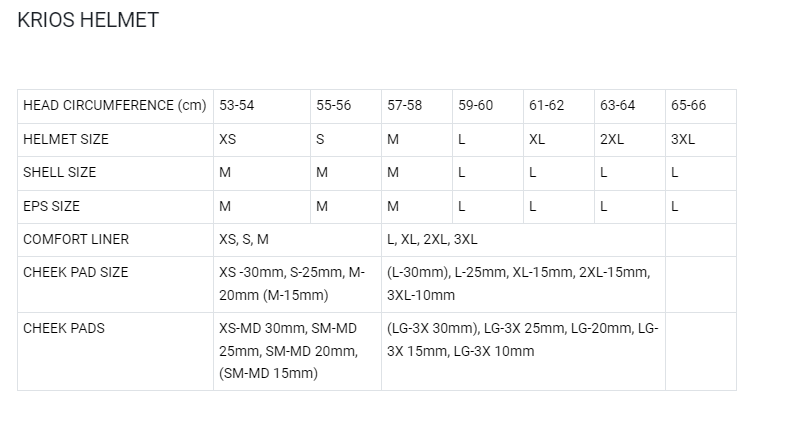795x447 pixels.
Task: Click the cell starting with "(L-30mm)"
Action: coord(518,283)
